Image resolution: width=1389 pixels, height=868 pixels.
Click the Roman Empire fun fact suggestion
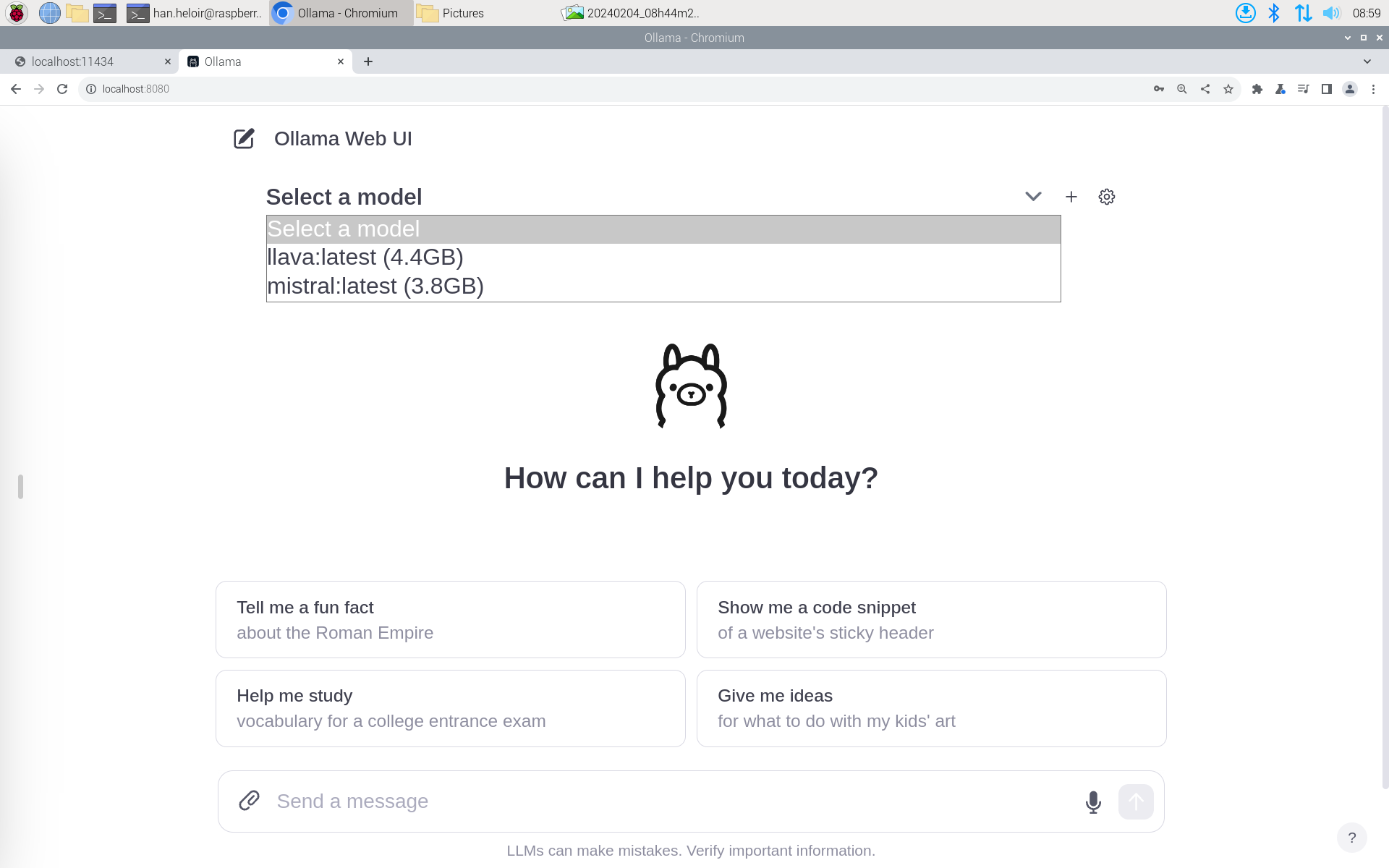(450, 620)
